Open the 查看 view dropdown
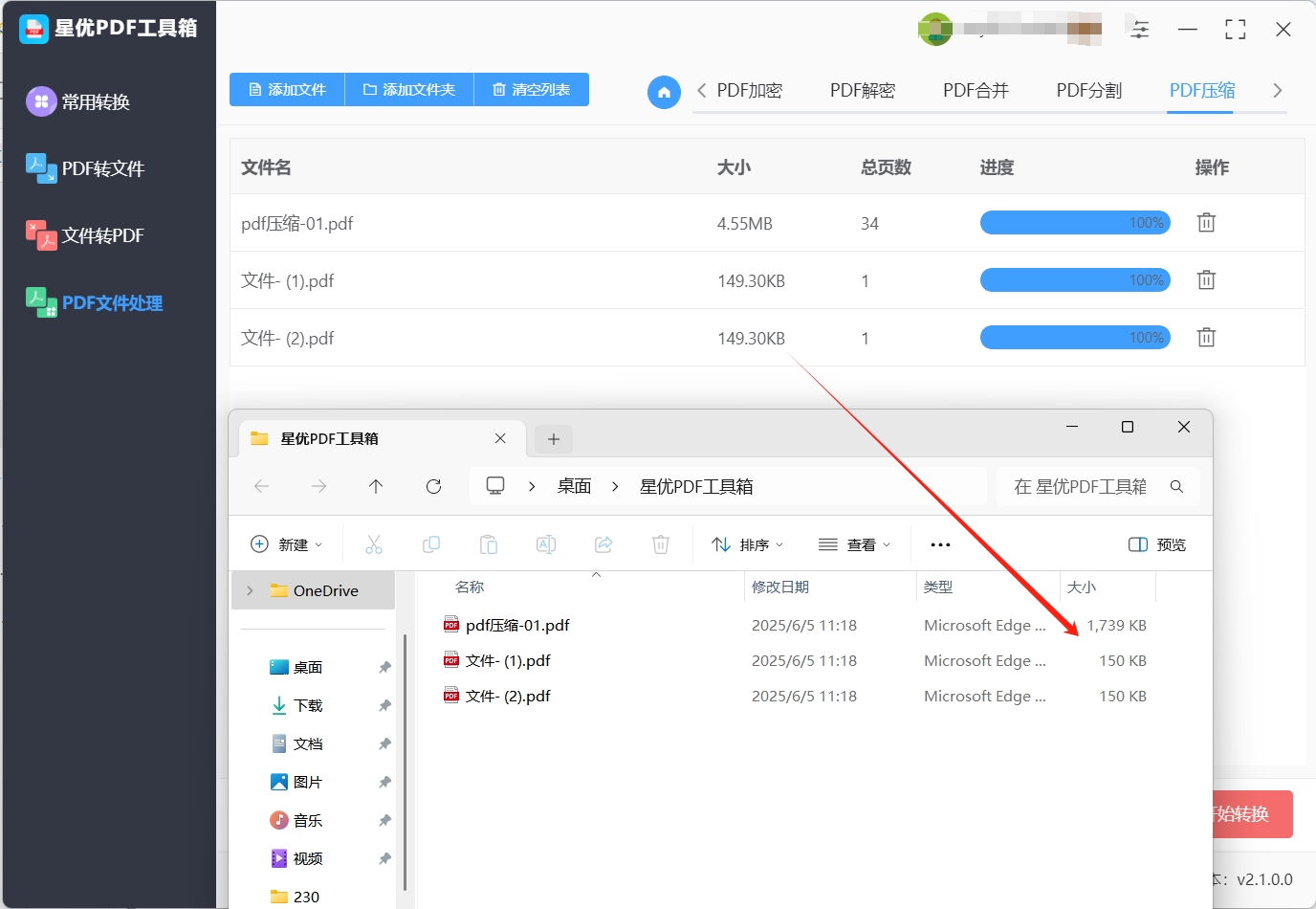Viewport: 1316px width, 909px height. pyautogui.click(x=855, y=544)
